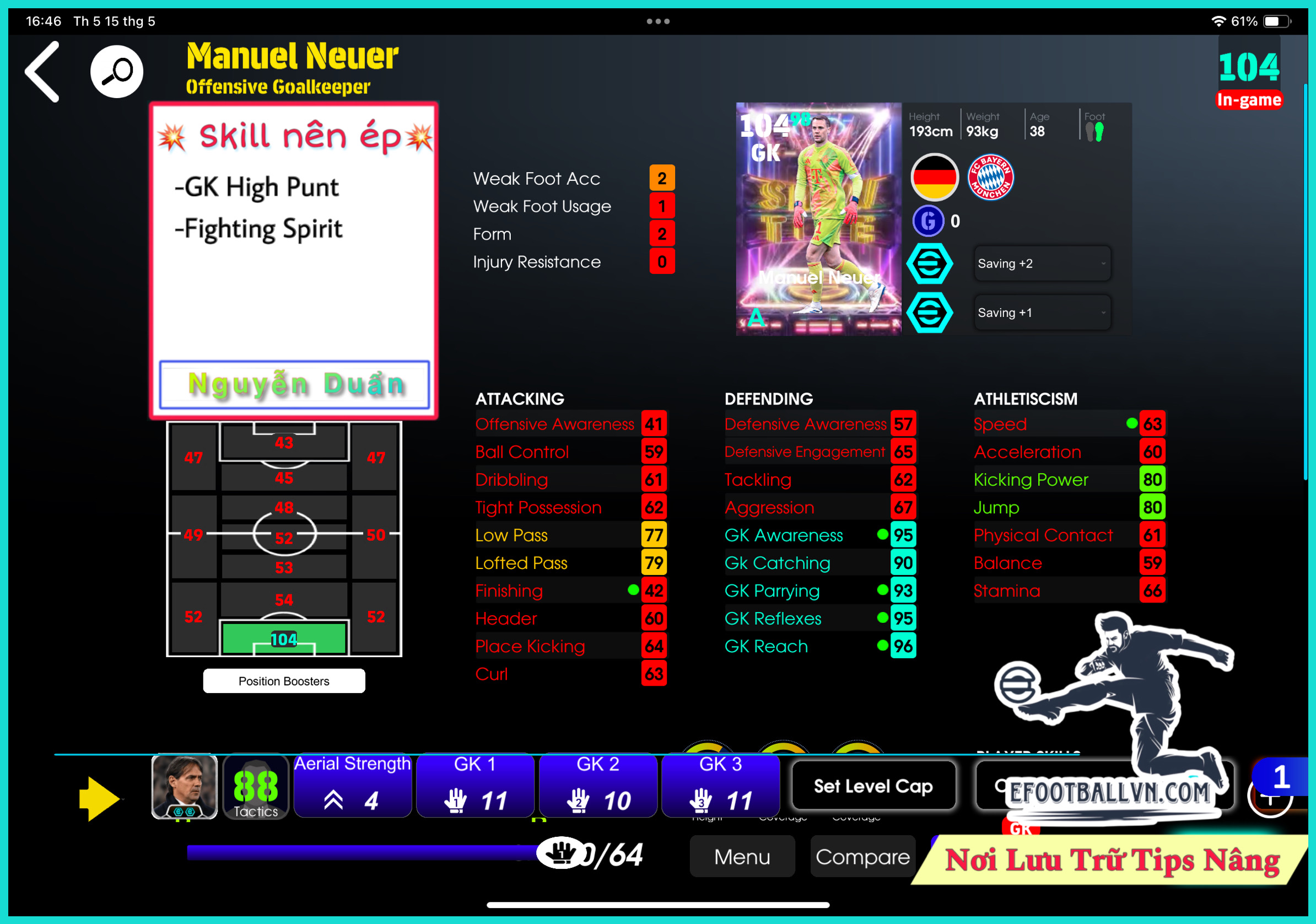This screenshot has height=924, width=1316.
Task: Tap the Lofted Pass stat value 79
Action: [x=654, y=563]
